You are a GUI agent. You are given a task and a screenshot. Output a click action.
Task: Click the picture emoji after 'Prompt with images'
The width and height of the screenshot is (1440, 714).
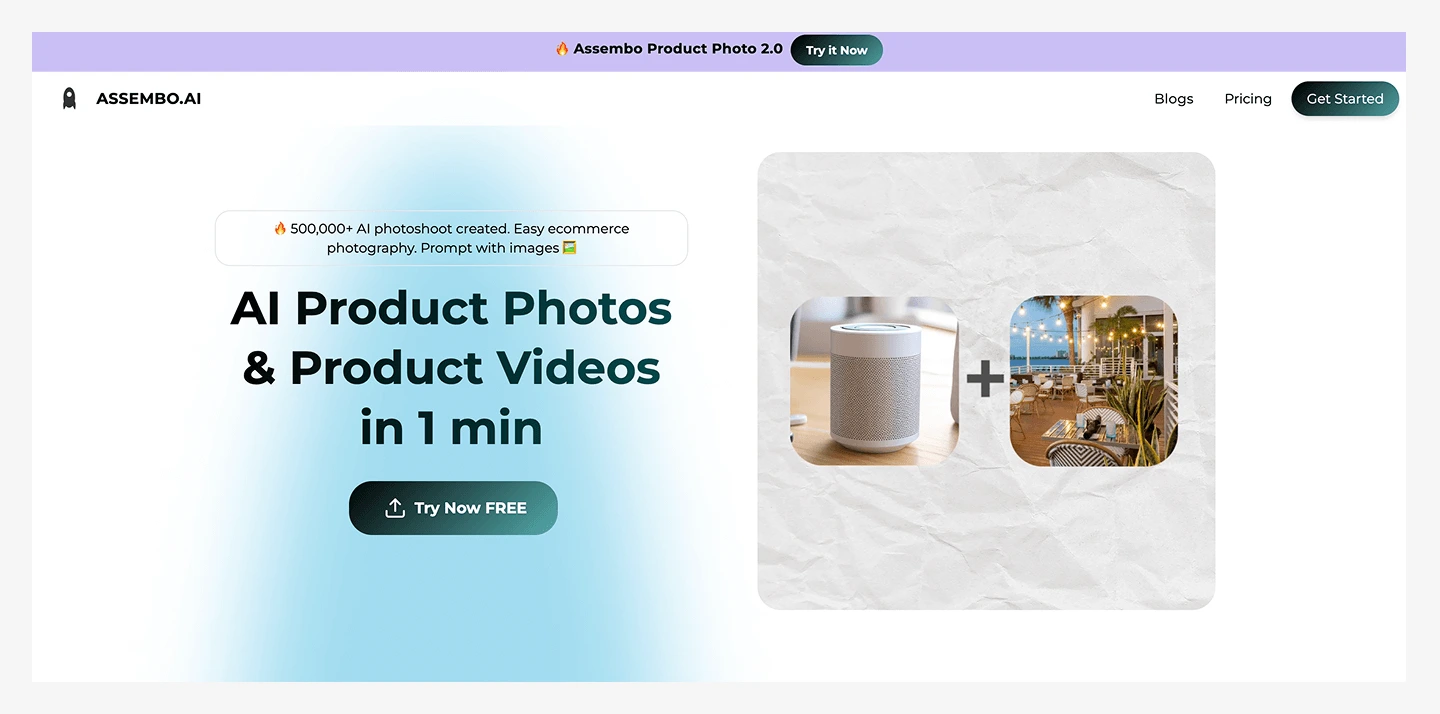click(569, 247)
